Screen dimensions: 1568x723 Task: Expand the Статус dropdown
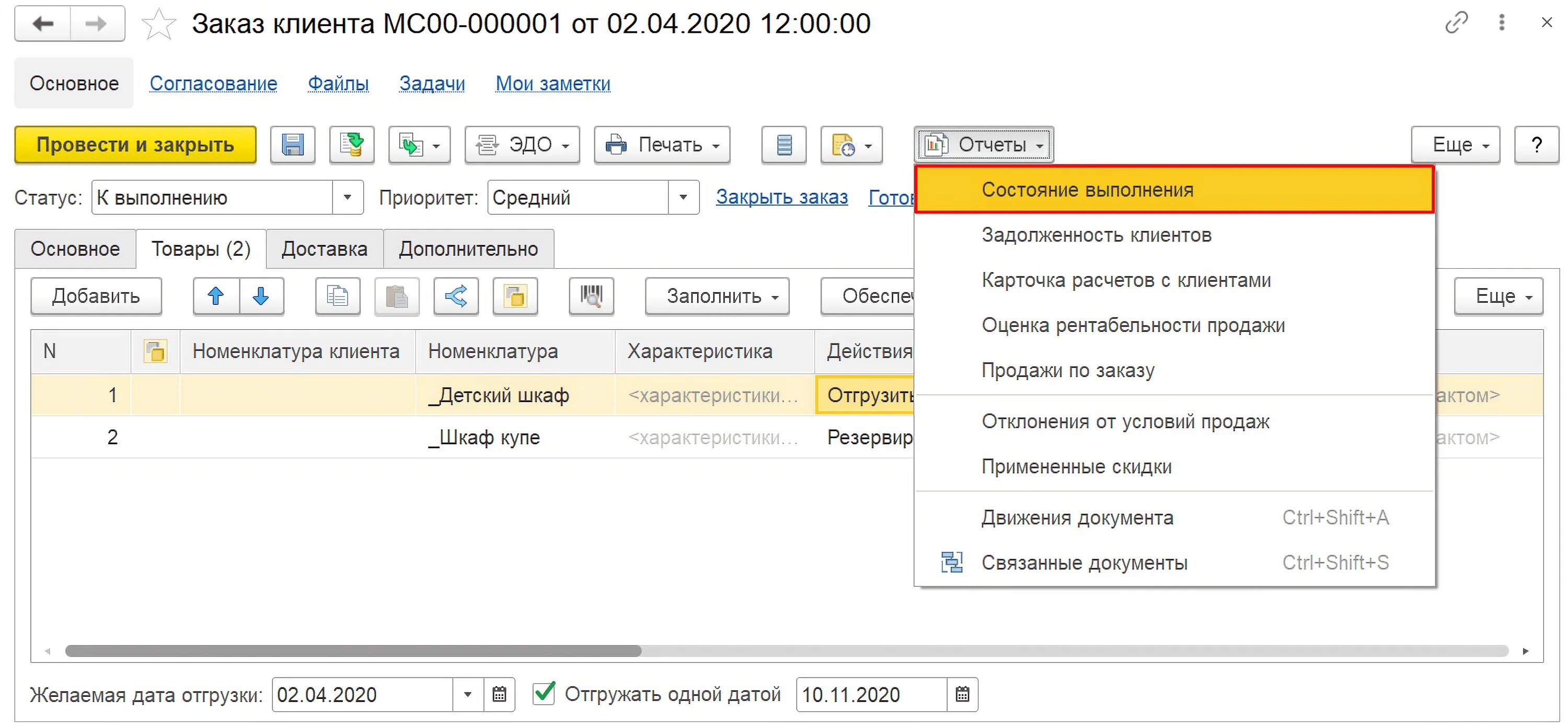point(348,197)
